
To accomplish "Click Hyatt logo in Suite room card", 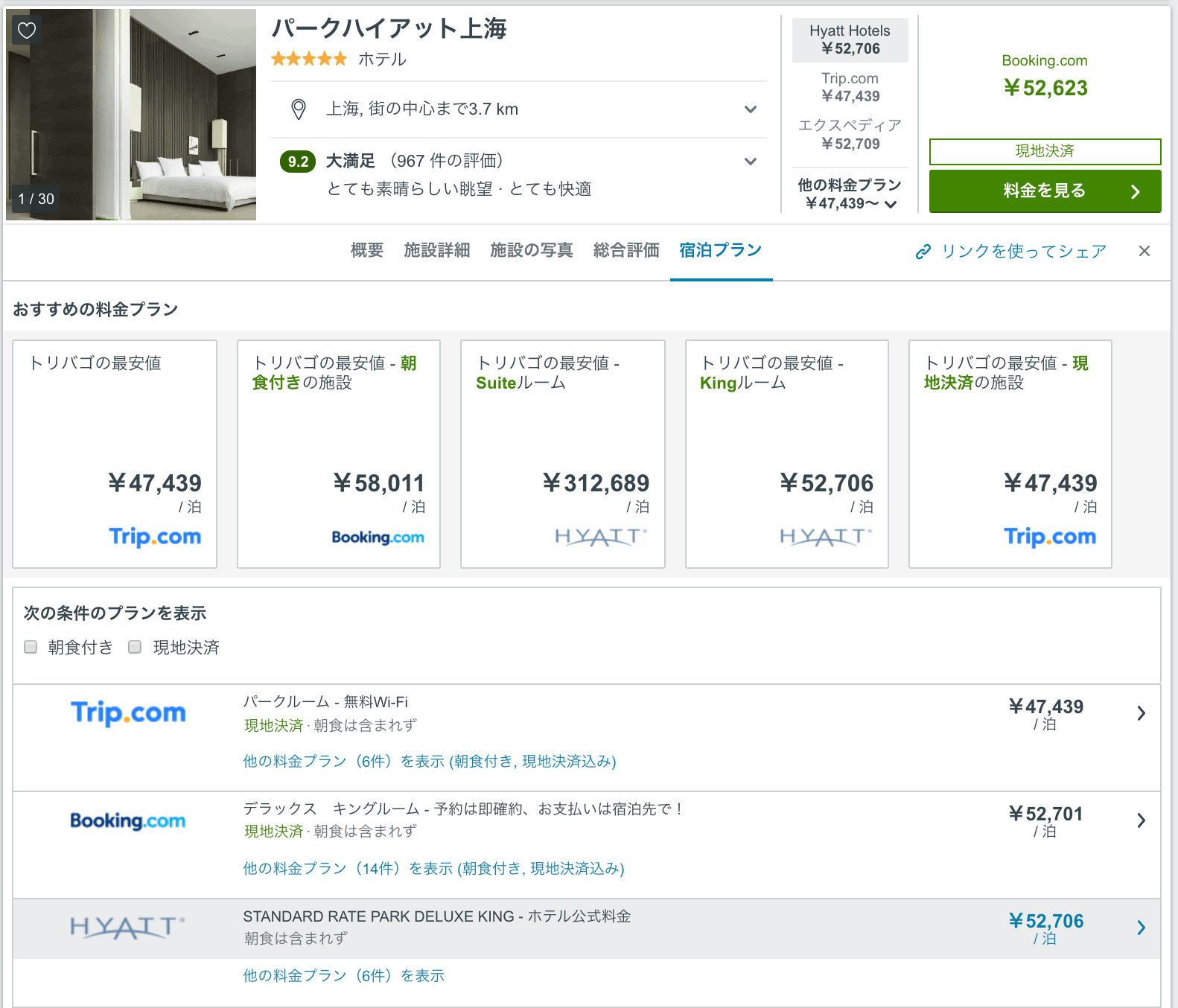I will tap(602, 537).
